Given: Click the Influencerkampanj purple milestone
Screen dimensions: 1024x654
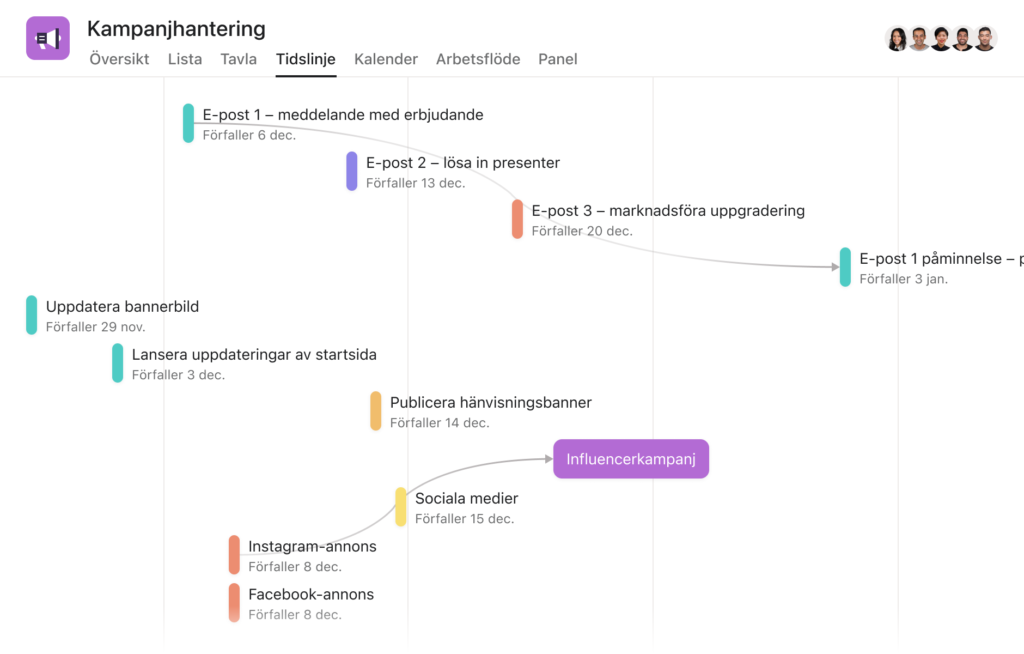Looking at the screenshot, I should (631, 459).
